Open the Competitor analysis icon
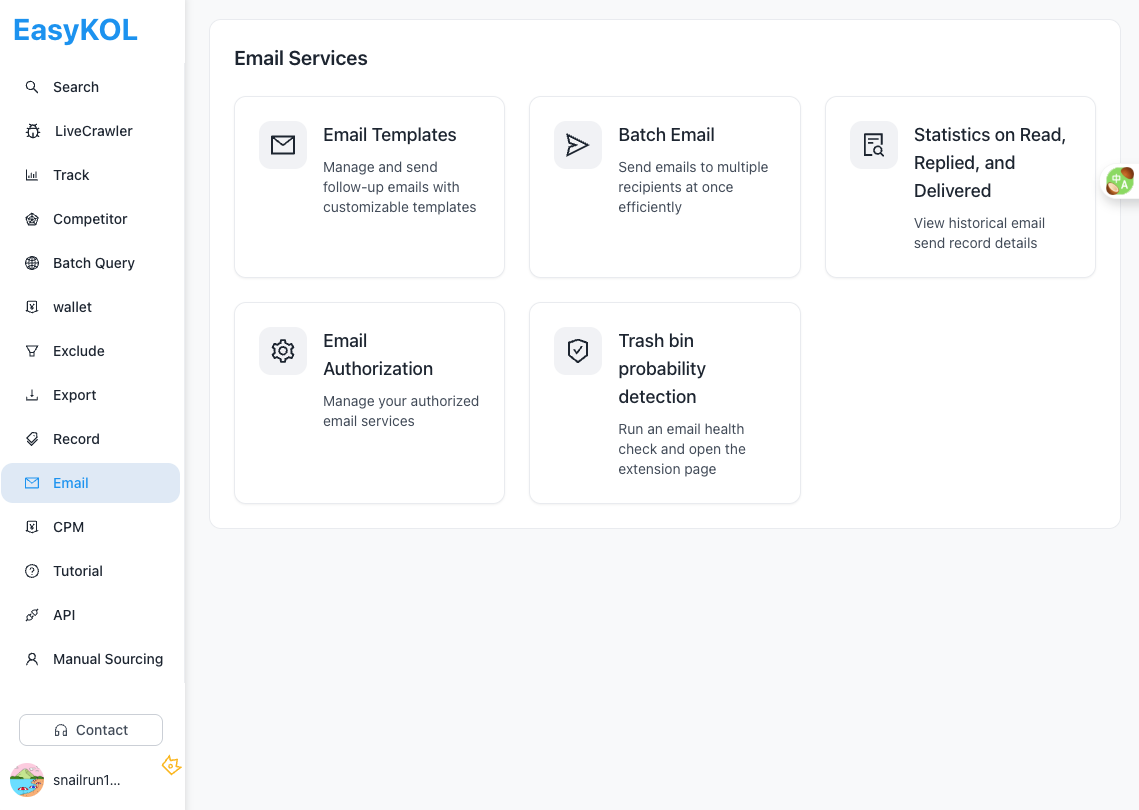Viewport: 1139px width, 810px height. tap(31, 219)
